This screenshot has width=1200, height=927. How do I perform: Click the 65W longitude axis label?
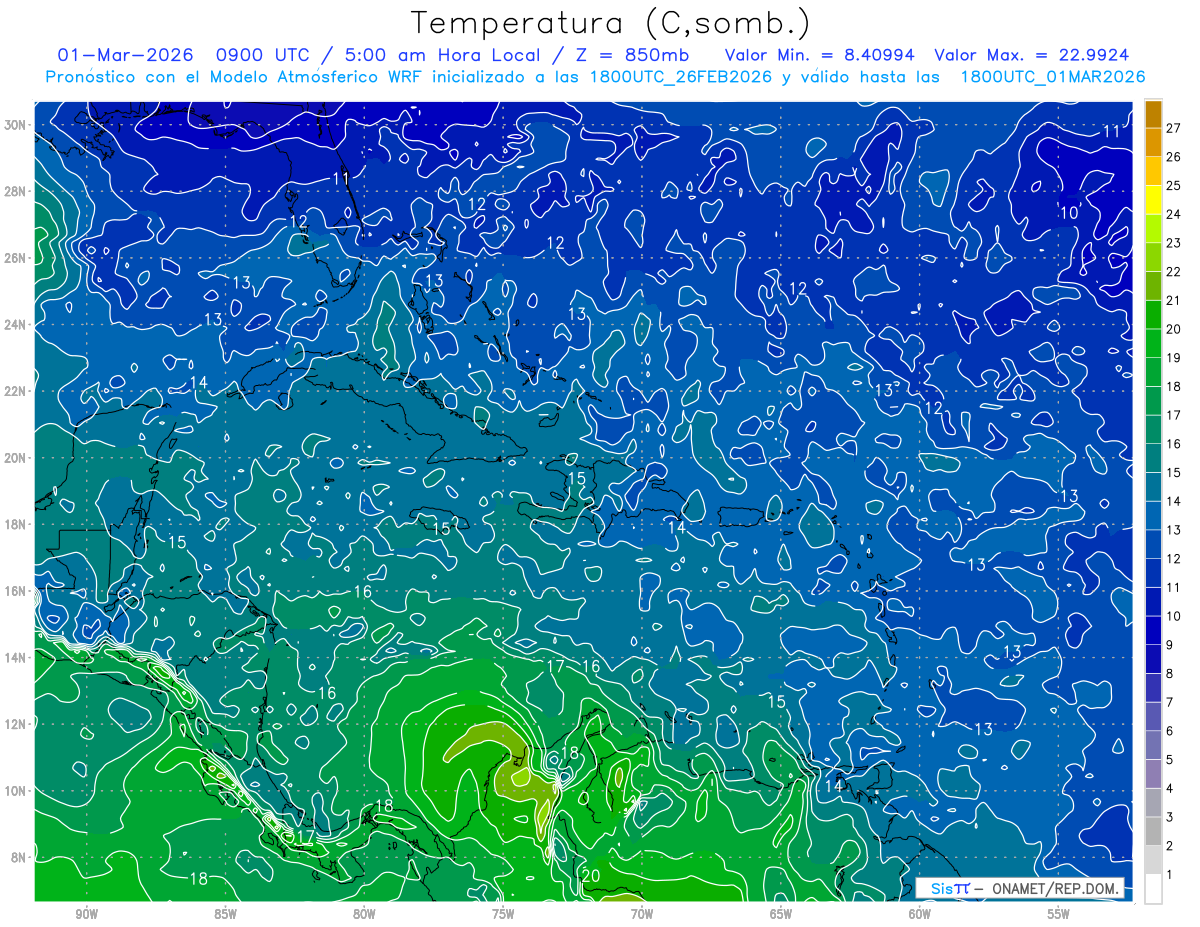(x=781, y=915)
